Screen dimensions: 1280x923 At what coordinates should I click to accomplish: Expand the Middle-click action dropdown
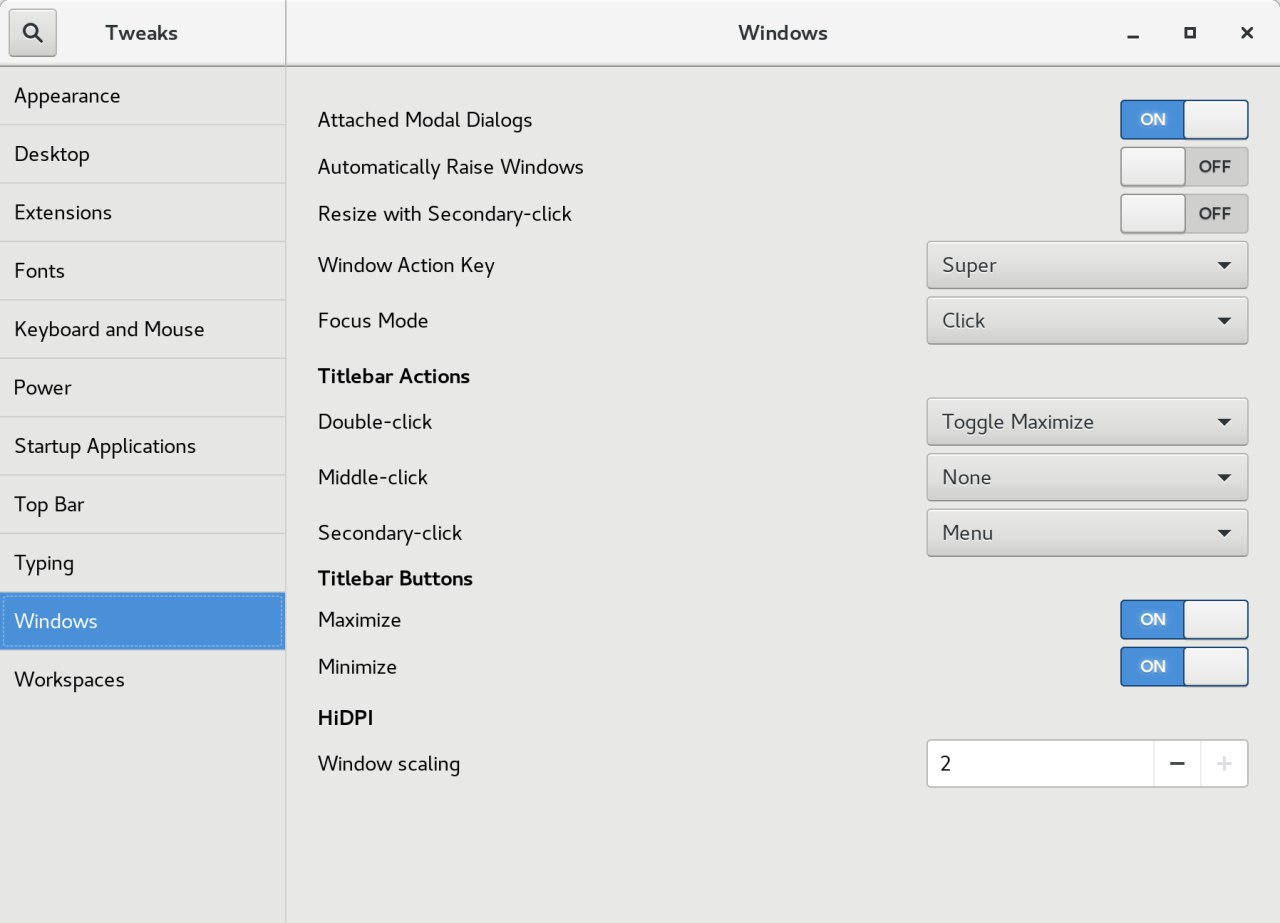pos(1087,478)
